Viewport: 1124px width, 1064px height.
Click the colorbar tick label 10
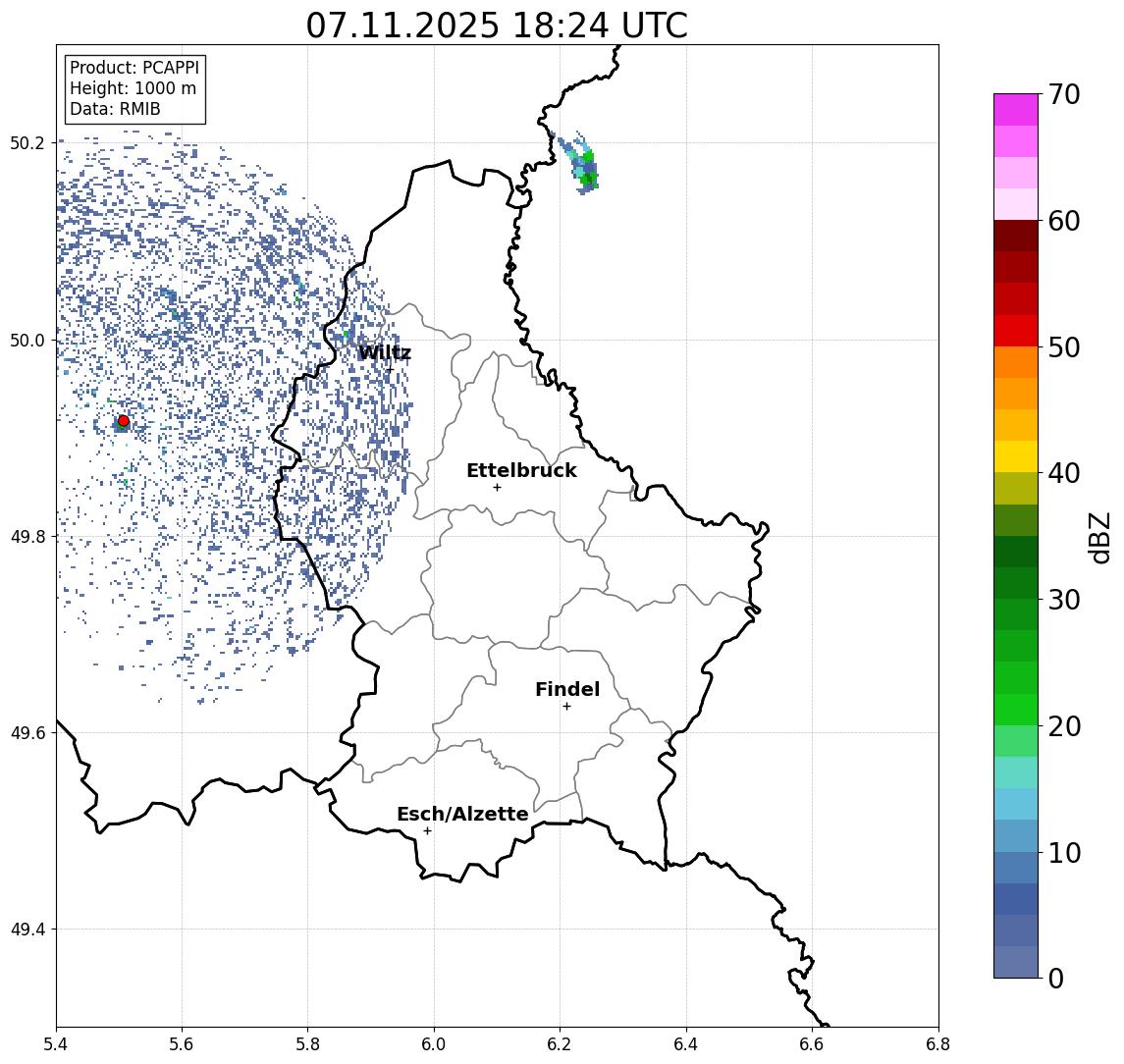[x=1064, y=853]
